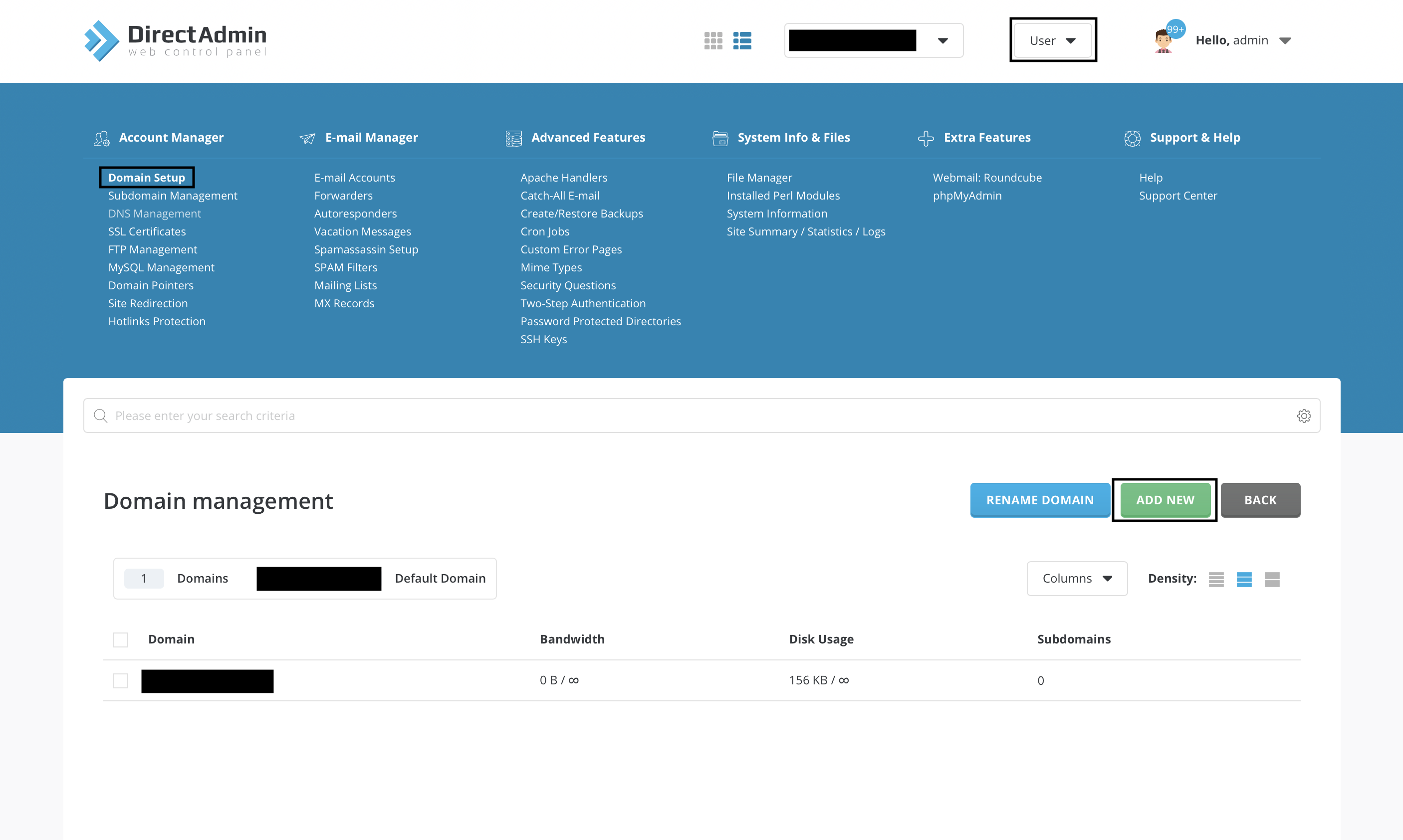The image size is (1403, 840).
Task: Open Hotlinks Protection page
Action: click(x=157, y=322)
